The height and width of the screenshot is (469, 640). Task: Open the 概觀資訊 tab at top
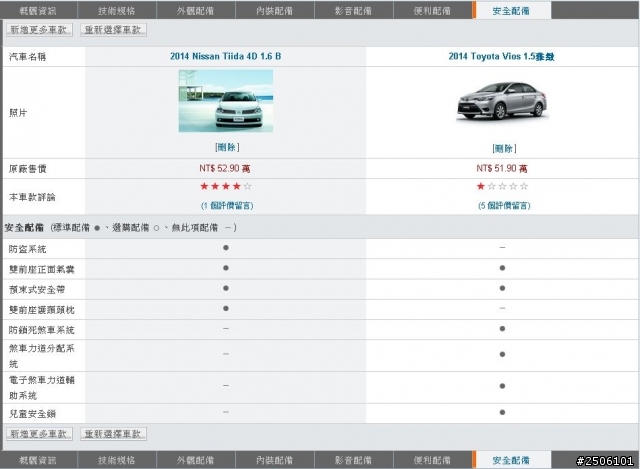point(38,10)
